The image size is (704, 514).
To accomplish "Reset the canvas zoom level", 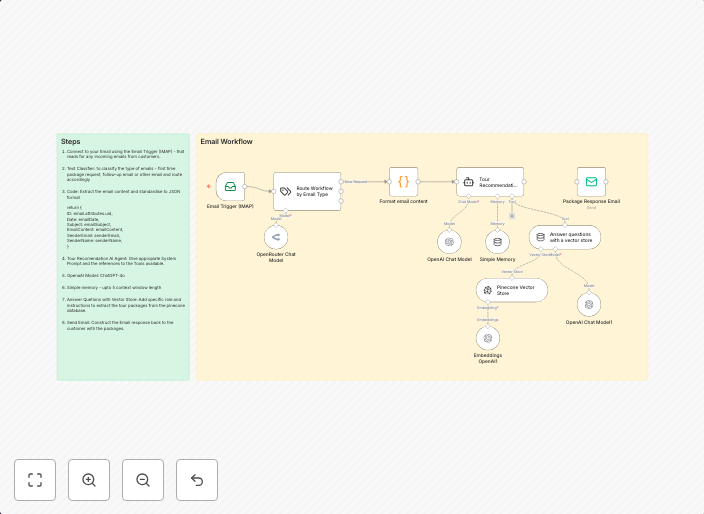I will point(197,480).
